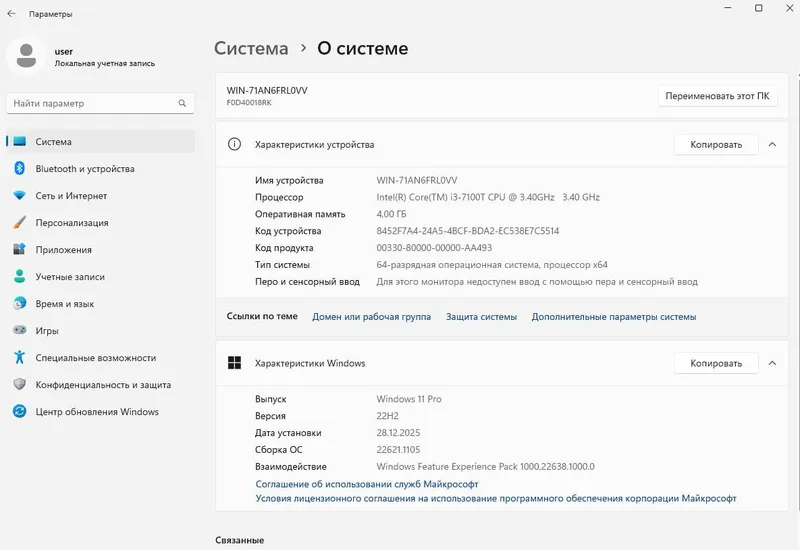Click the info icon beside Характеристики устройства
This screenshot has height=550, width=800.
point(234,144)
